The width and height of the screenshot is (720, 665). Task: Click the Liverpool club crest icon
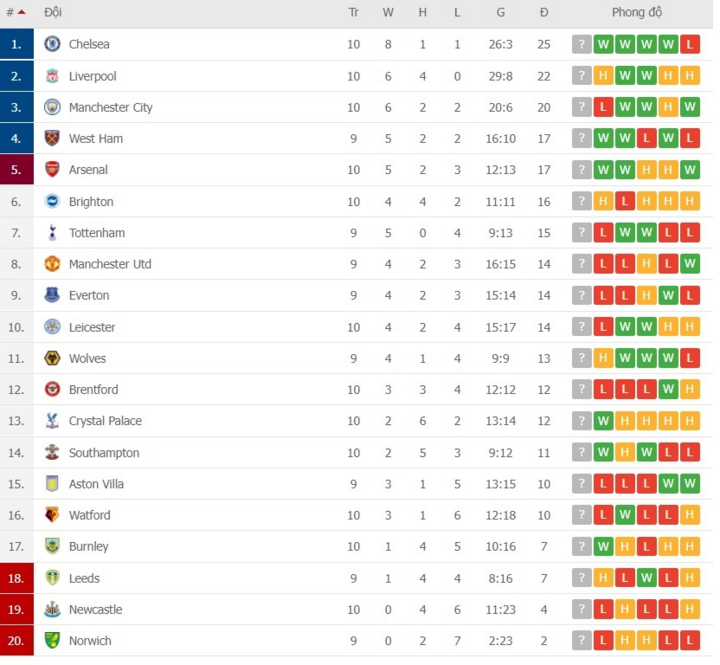[x=52, y=76]
